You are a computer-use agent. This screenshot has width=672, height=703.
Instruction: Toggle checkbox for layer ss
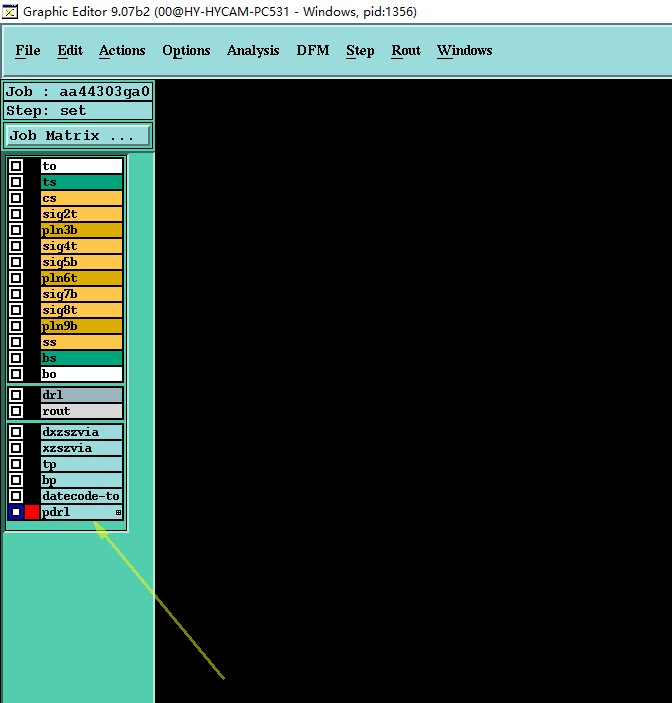tap(16, 342)
